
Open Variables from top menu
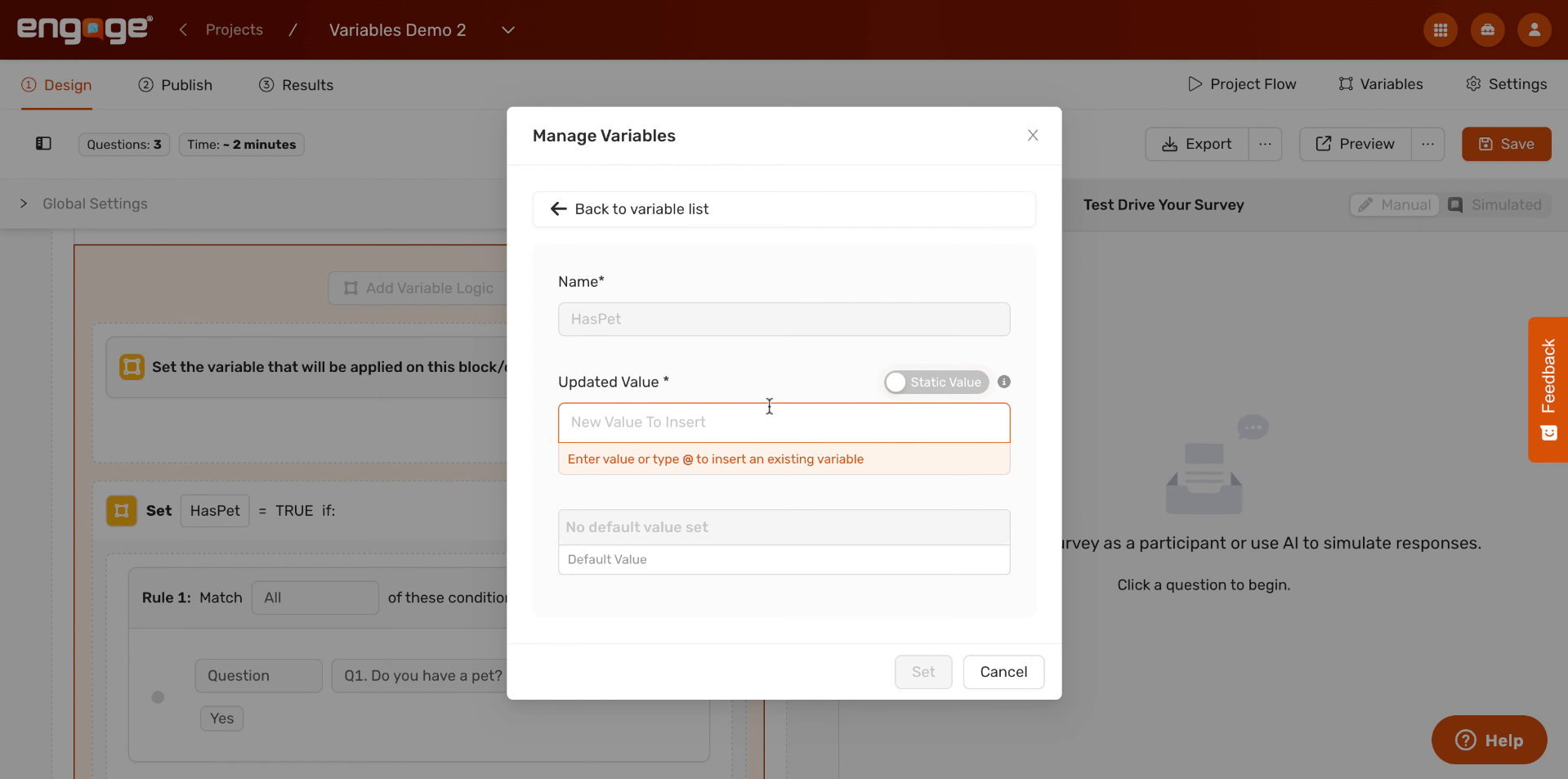tap(1381, 84)
